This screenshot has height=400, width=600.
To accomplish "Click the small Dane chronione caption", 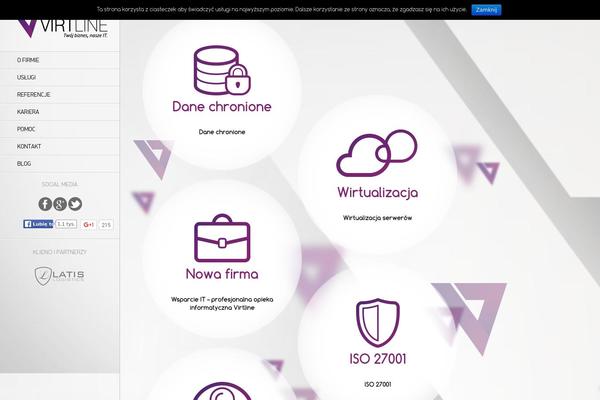I will click(222, 132).
